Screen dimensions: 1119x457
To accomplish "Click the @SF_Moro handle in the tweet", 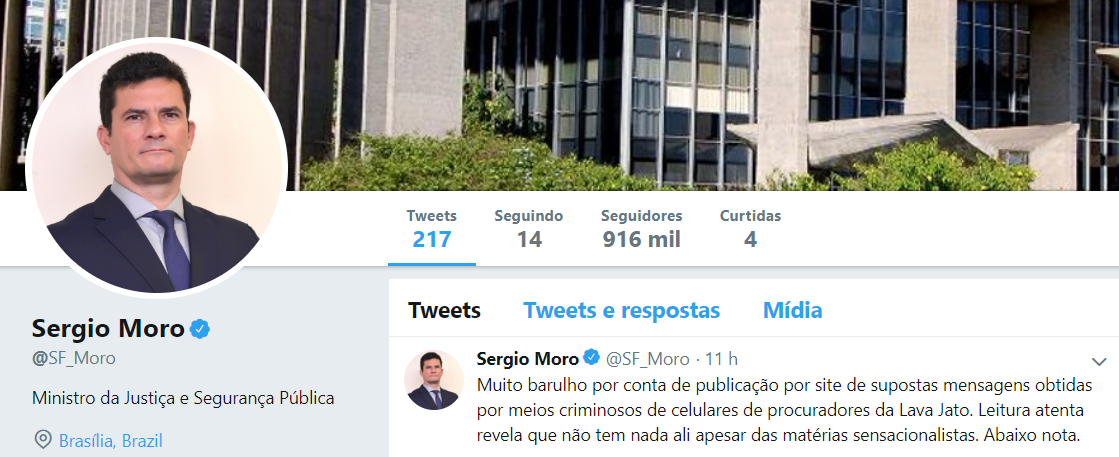I will click(647, 358).
